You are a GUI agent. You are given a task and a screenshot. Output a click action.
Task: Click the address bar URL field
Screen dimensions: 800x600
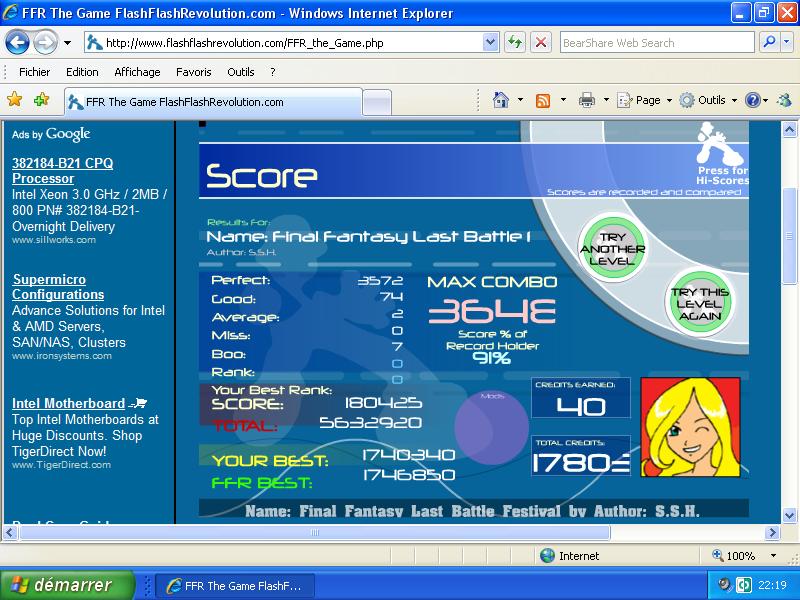[284, 43]
